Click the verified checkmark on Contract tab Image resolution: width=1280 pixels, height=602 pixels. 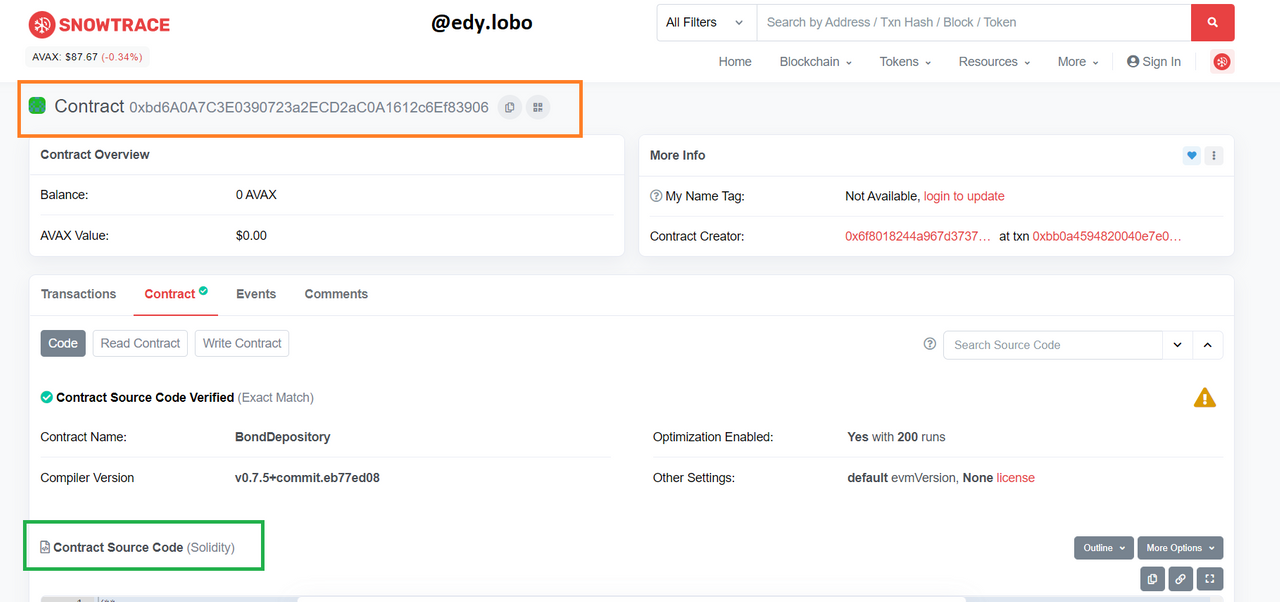(203, 291)
